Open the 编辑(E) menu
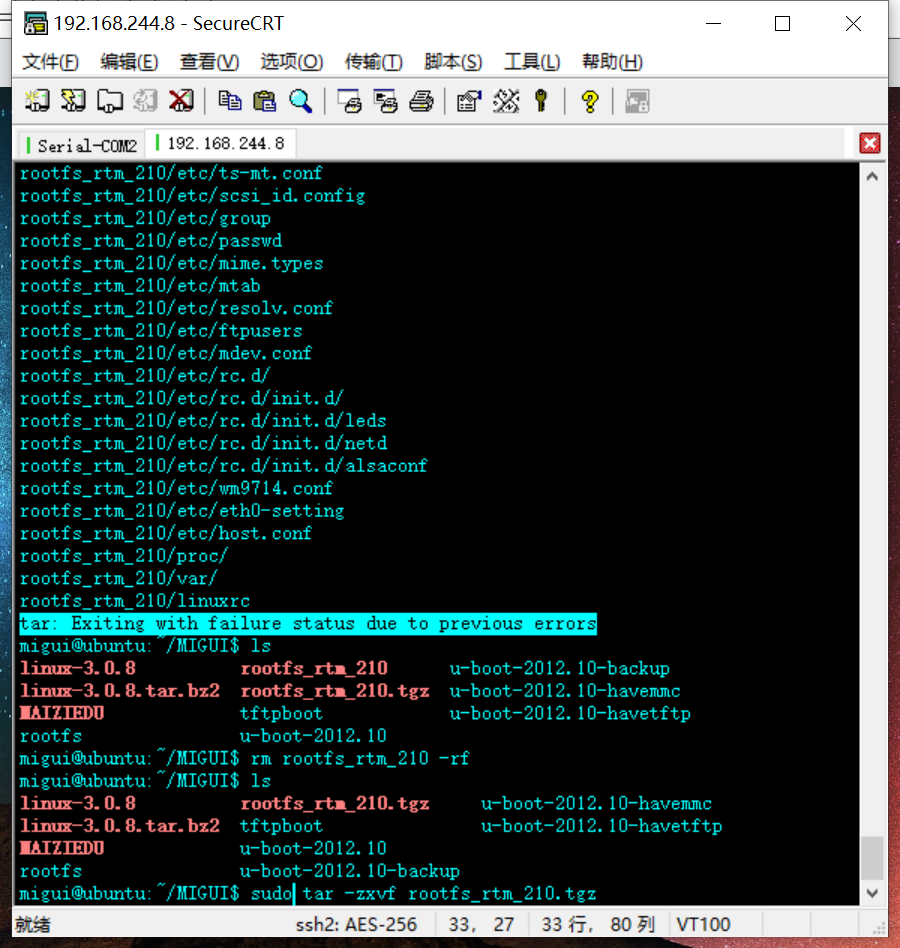 (x=129, y=62)
